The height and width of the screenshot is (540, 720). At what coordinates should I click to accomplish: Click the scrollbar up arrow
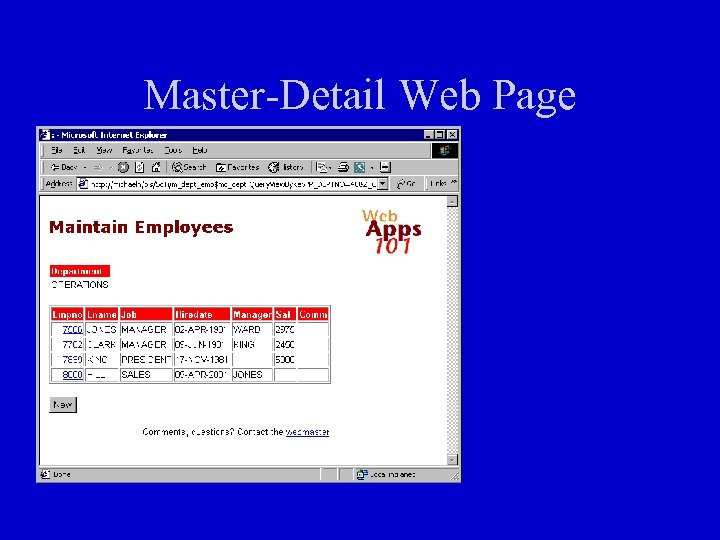[452, 202]
